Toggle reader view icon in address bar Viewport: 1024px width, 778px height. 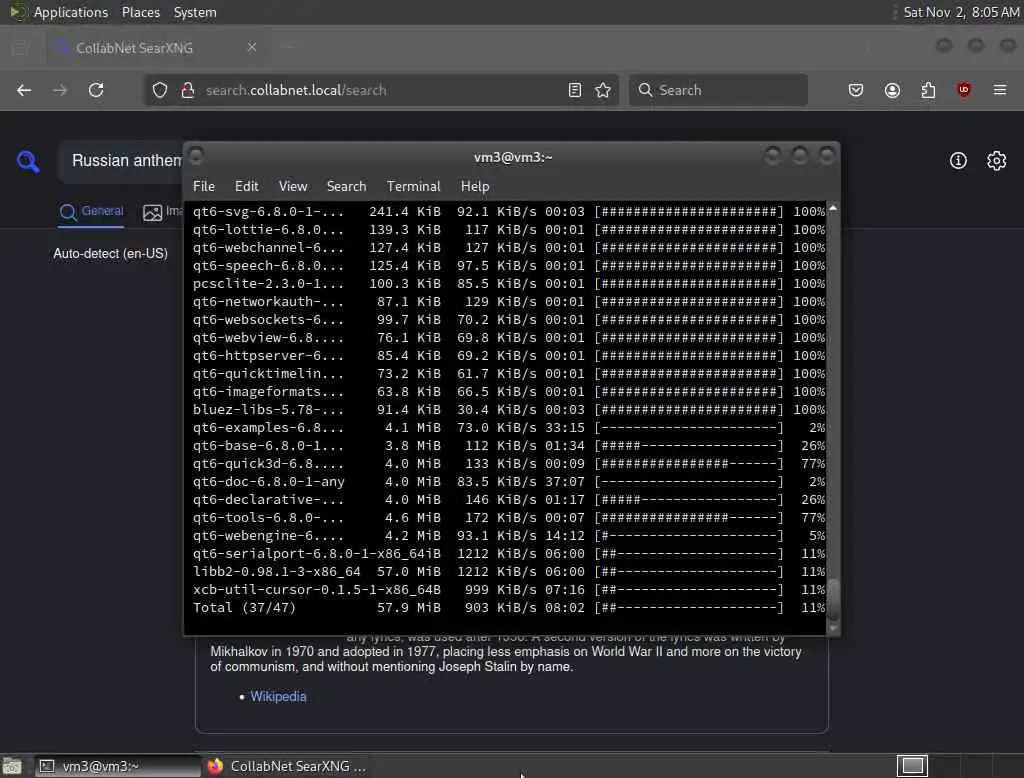(x=575, y=90)
